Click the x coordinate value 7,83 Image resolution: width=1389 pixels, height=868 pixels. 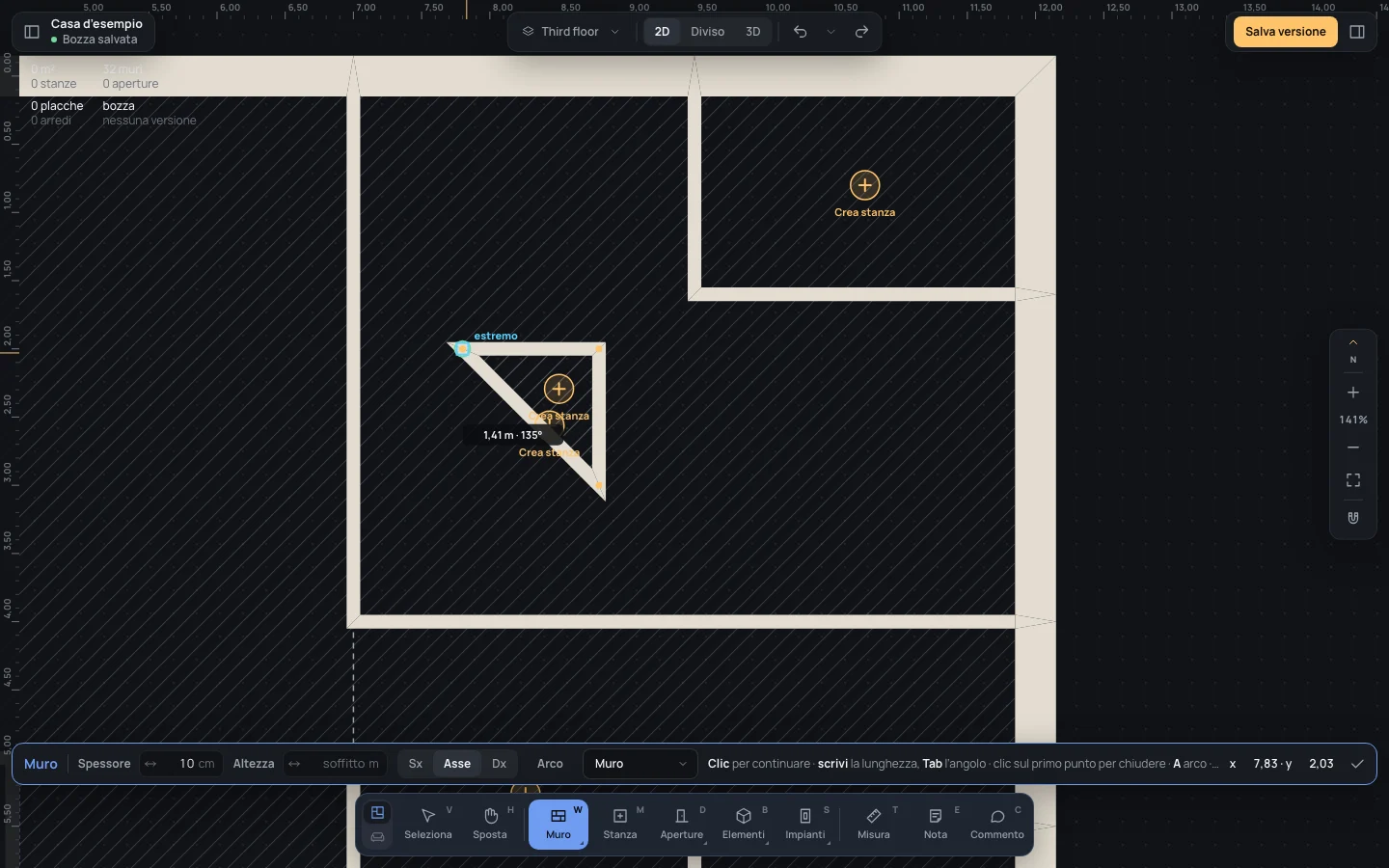[x=1266, y=764]
